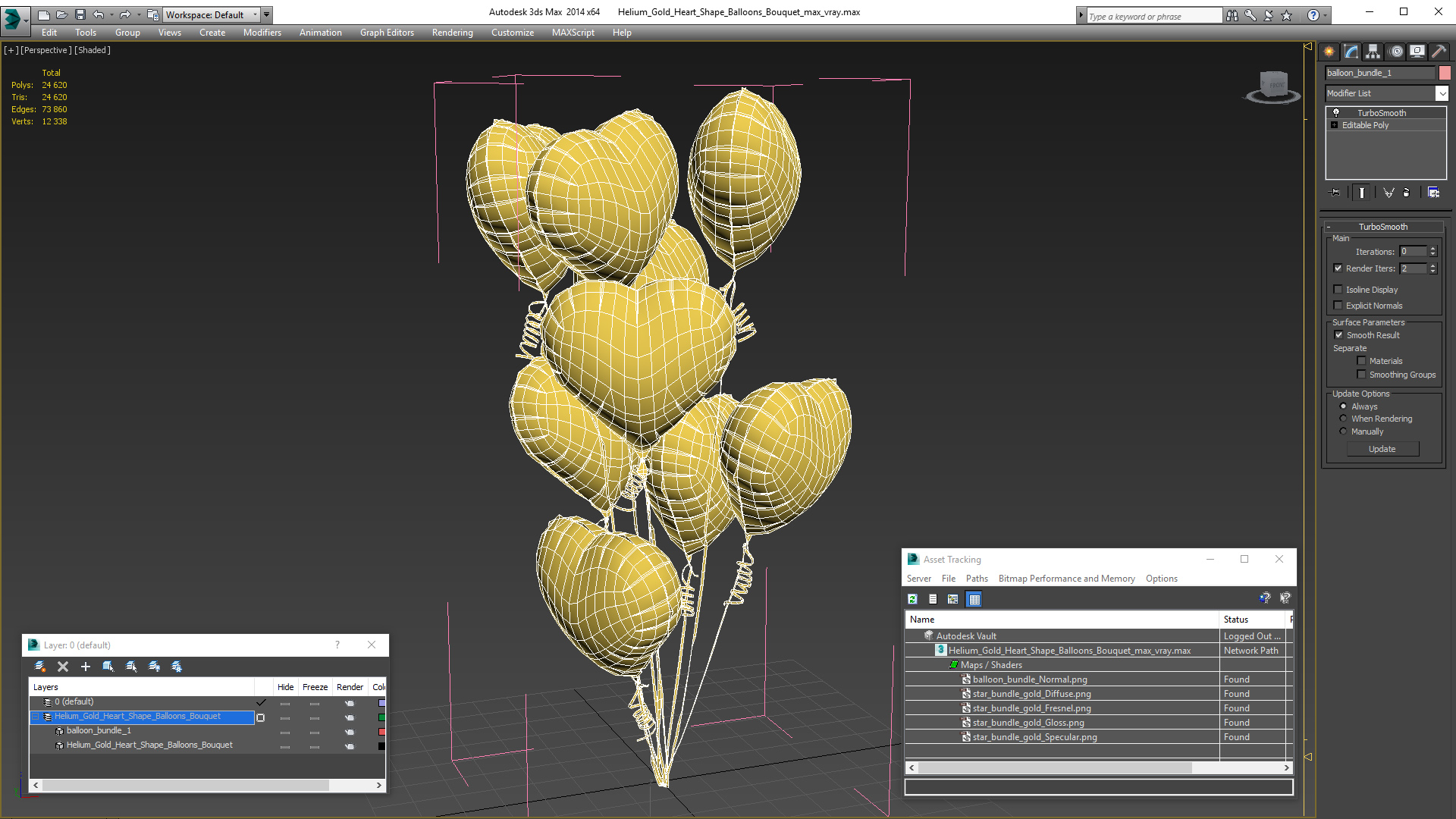This screenshot has width=1456, height=819.
Task: Click balloon_bundle_1 row color swatch in Layers
Action: click(381, 732)
